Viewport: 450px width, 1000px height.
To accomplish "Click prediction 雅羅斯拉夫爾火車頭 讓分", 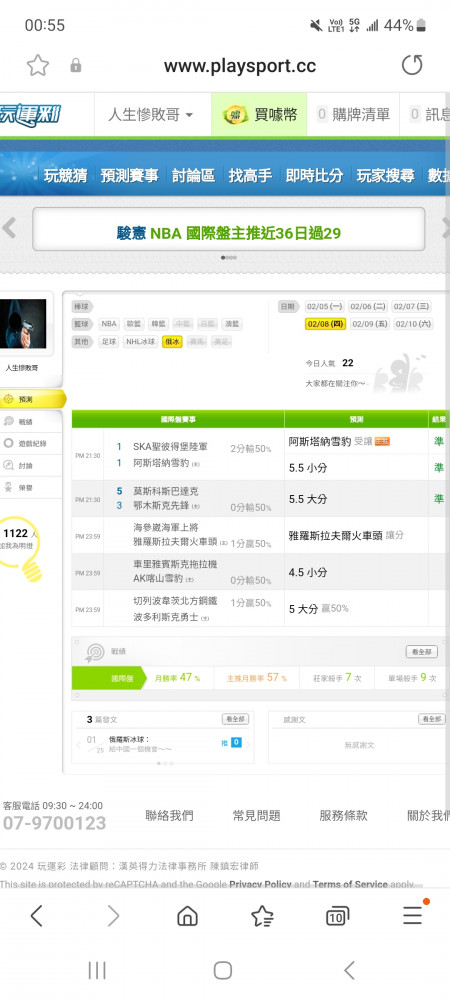I will (x=346, y=535).
